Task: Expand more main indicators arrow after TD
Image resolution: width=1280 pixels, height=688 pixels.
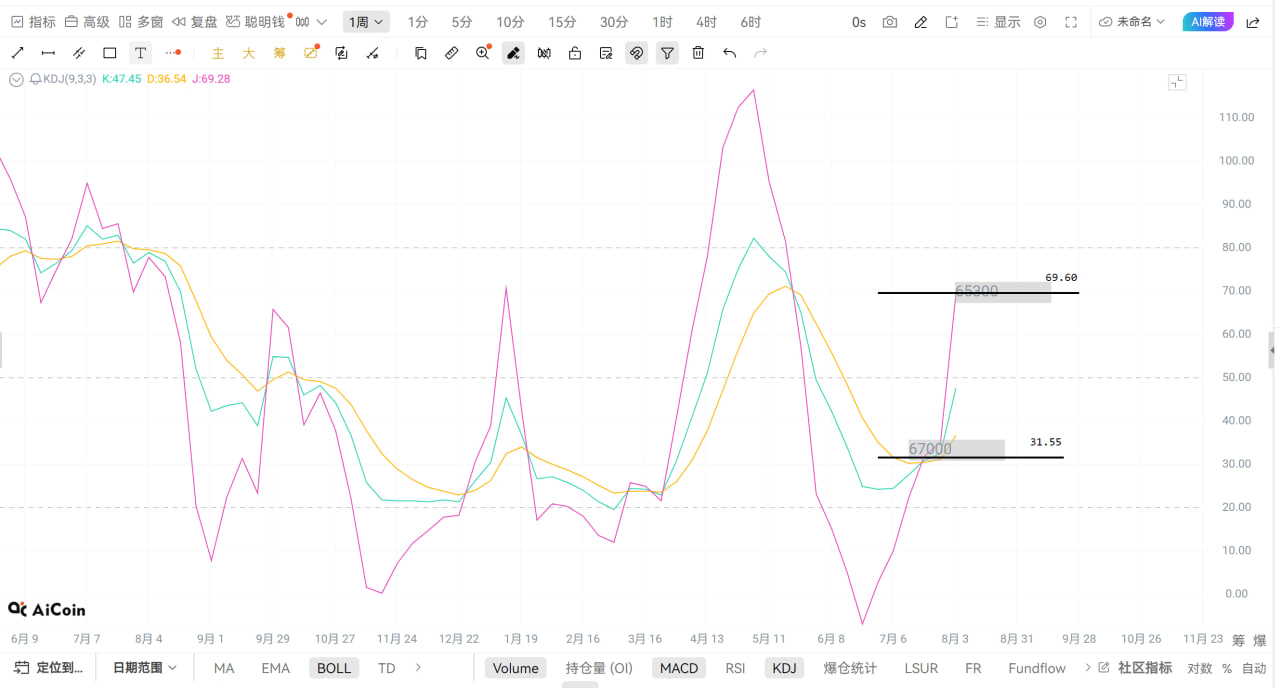Action: tap(418, 667)
